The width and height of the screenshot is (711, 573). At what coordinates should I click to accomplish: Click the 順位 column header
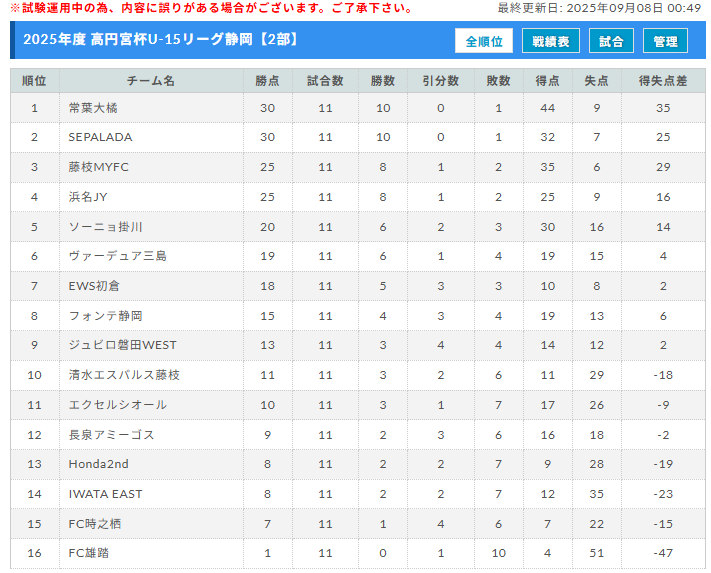[34, 81]
